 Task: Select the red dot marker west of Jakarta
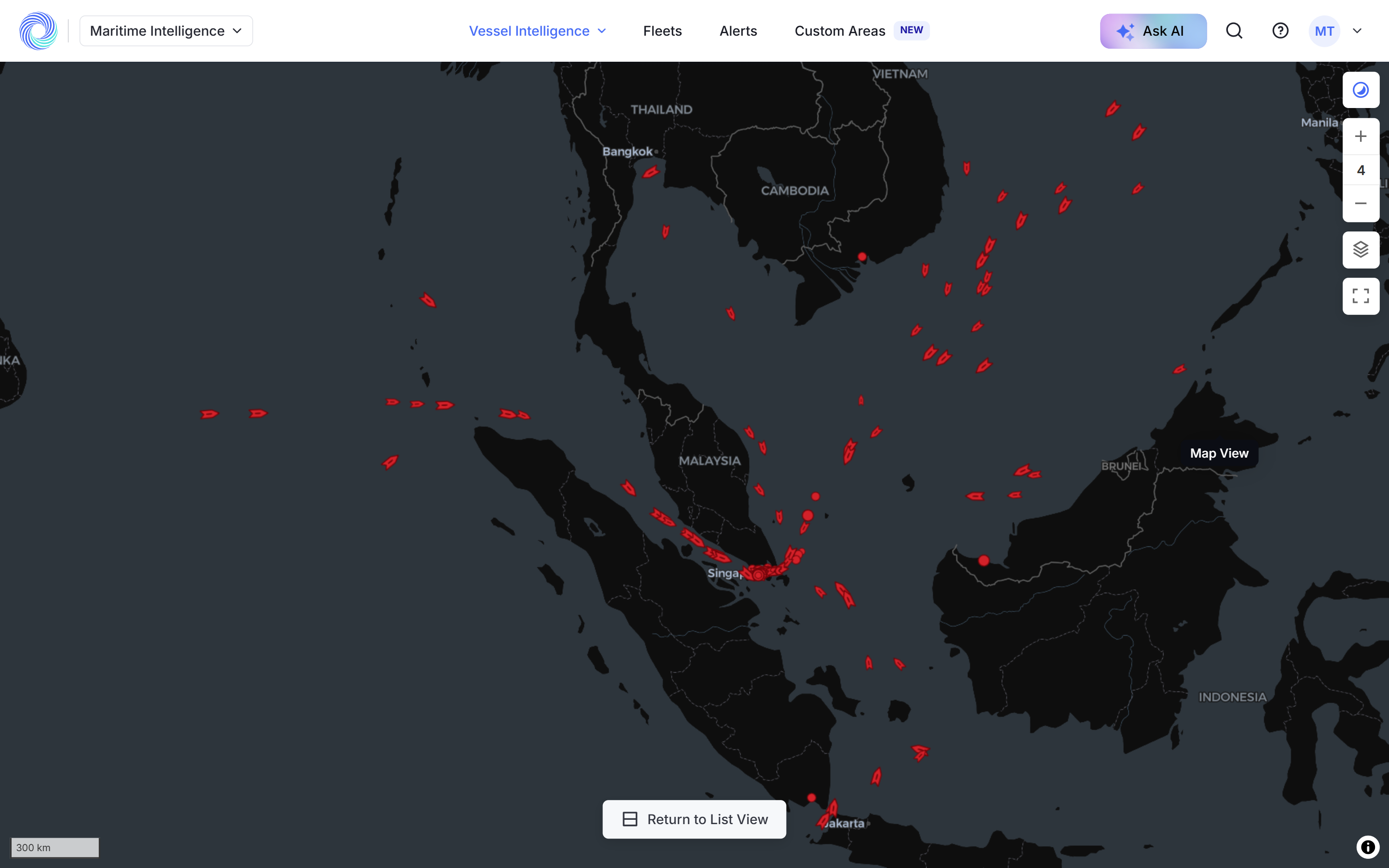tap(811, 798)
